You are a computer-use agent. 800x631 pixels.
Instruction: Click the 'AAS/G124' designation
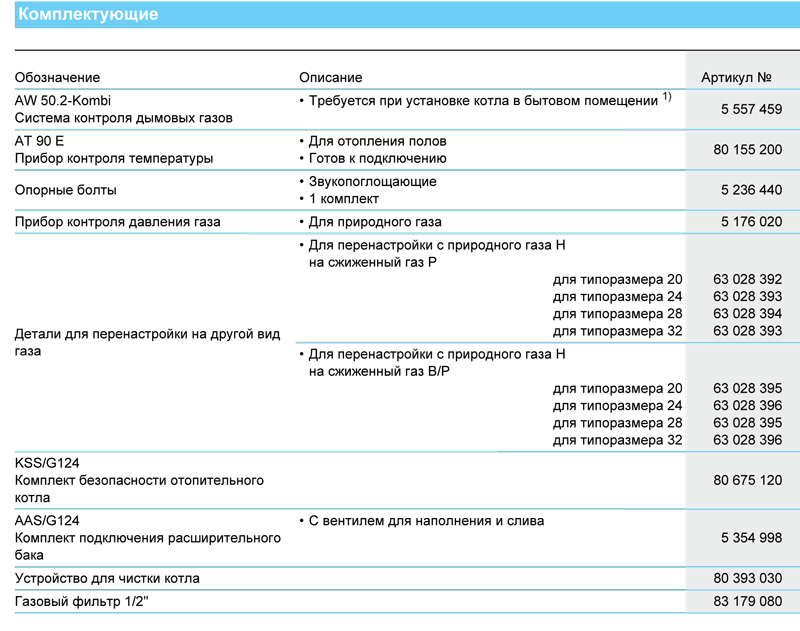pyautogui.click(x=47, y=521)
